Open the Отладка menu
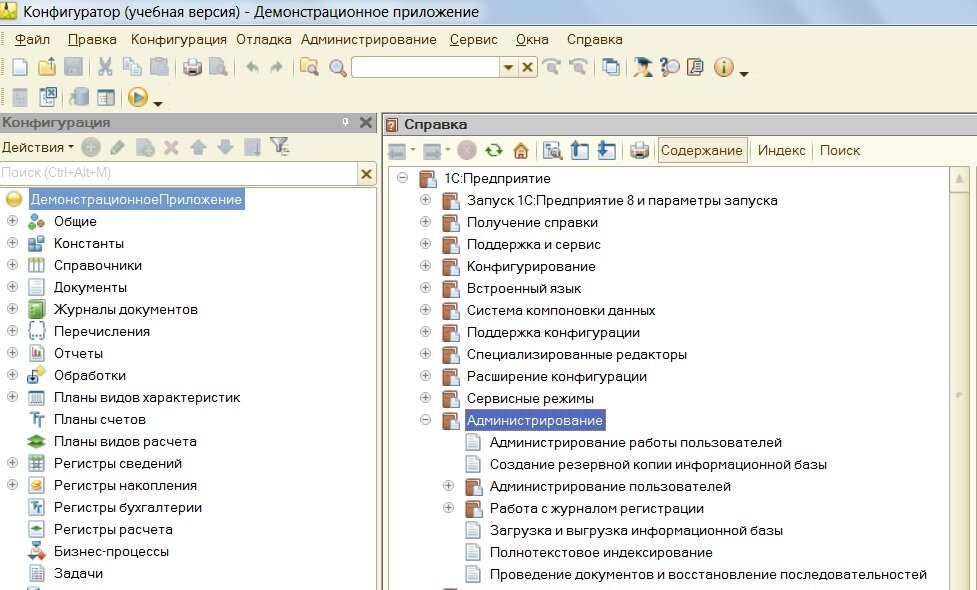The image size is (977, 590). 264,39
